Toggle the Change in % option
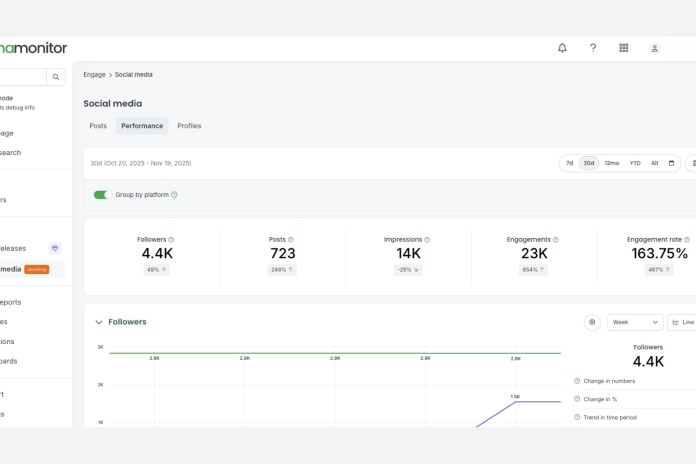The width and height of the screenshot is (696, 464). [x=577, y=399]
